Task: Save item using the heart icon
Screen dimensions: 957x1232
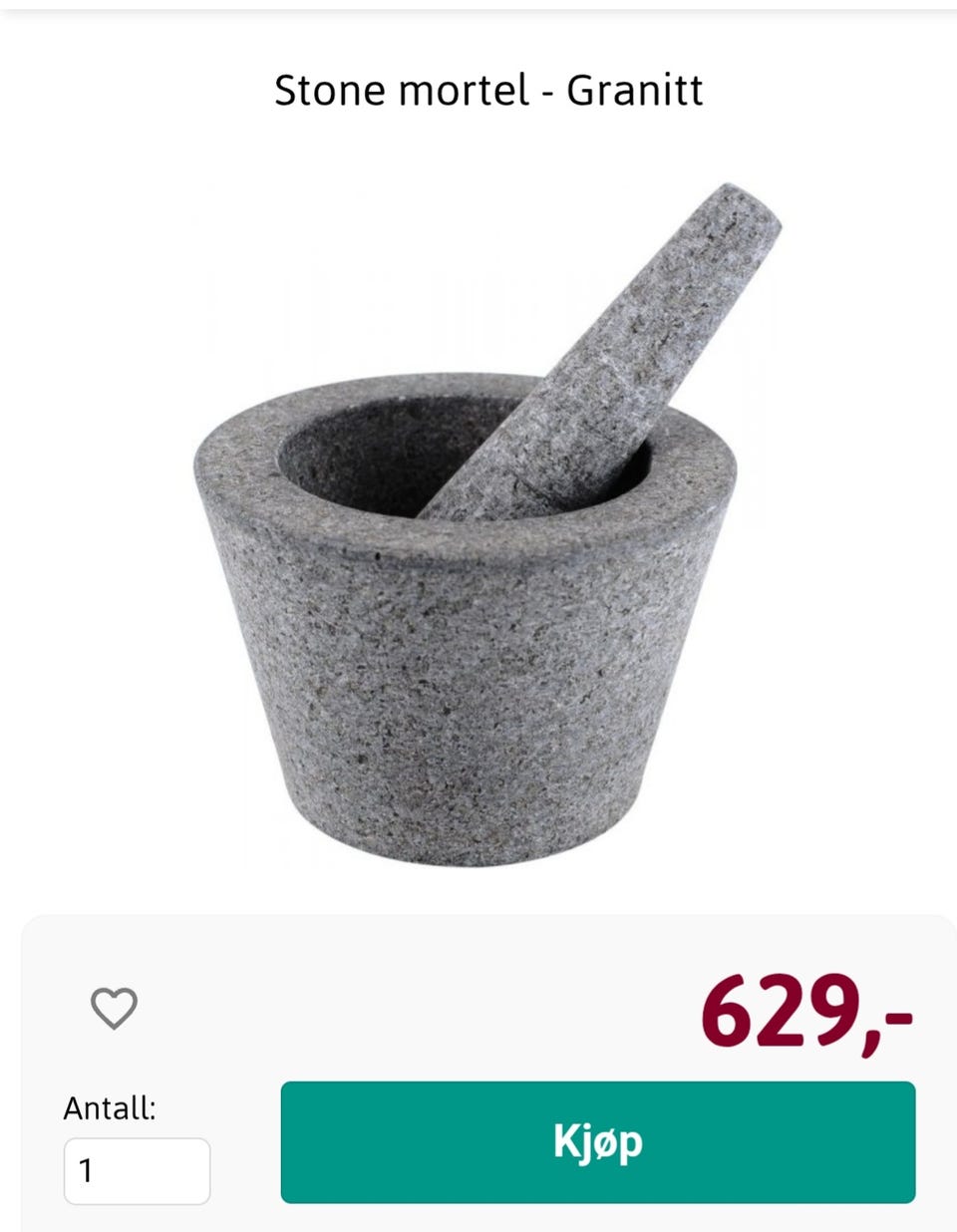Action: 114,1008
